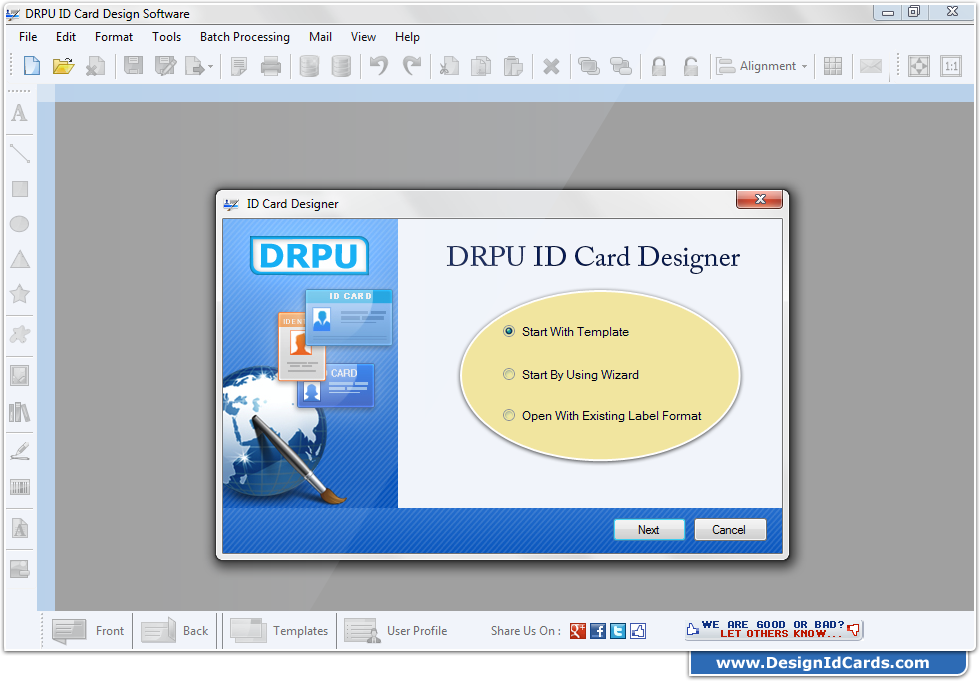The width and height of the screenshot is (980, 681).
Task: Open the File menu
Action: coord(28,37)
